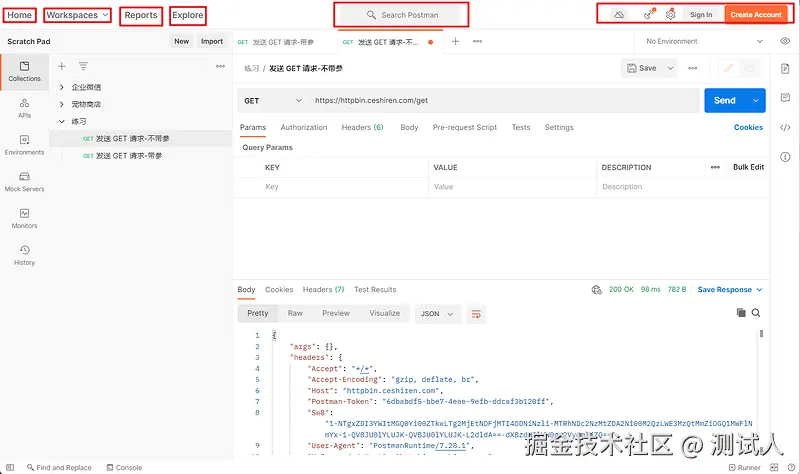Switch to the response Headers (7) tab

[323, 290]
